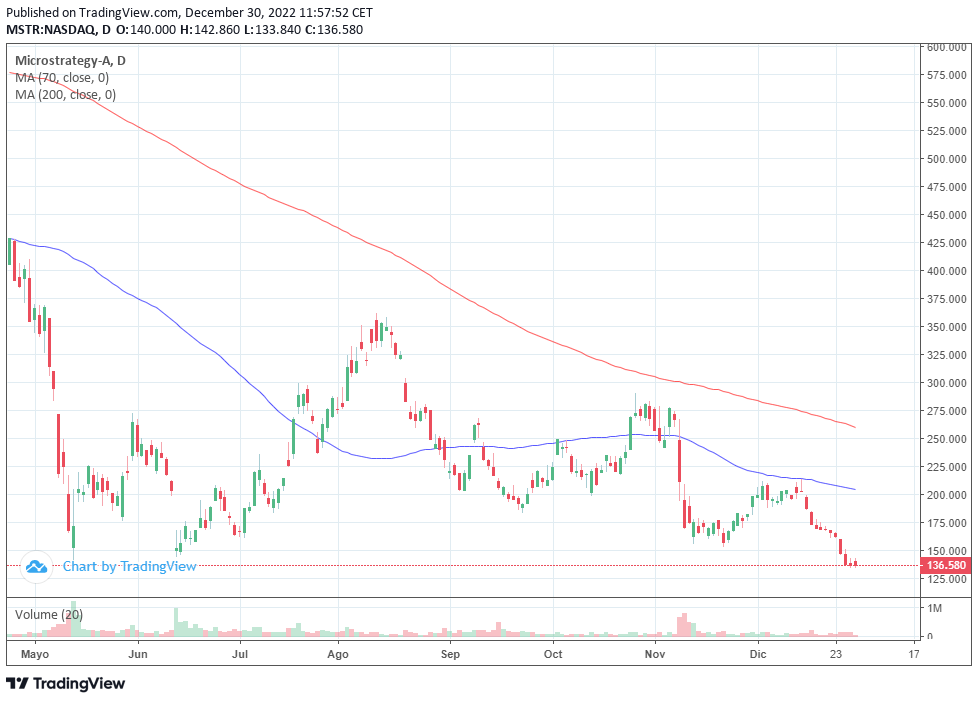The image size is (978, 702).
Task: Click the 125.000 price axis label
Action: pyautogui.click(x=947, y=579)
